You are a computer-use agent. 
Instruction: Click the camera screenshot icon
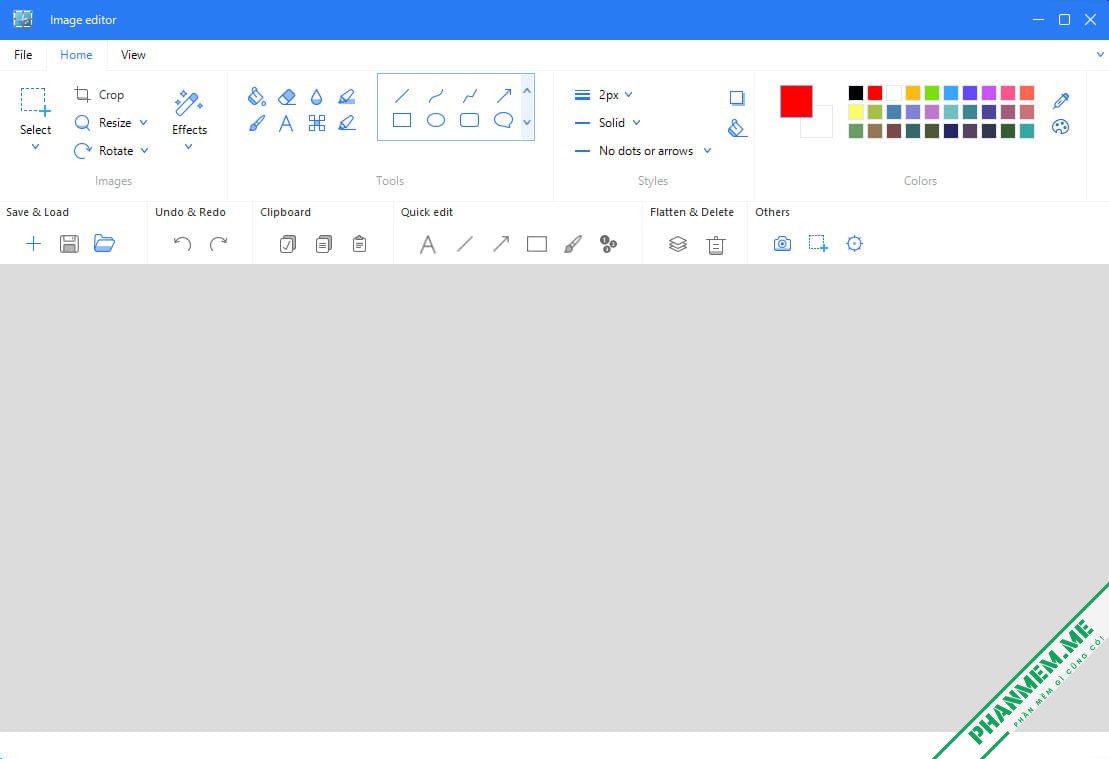coord(782,244)
